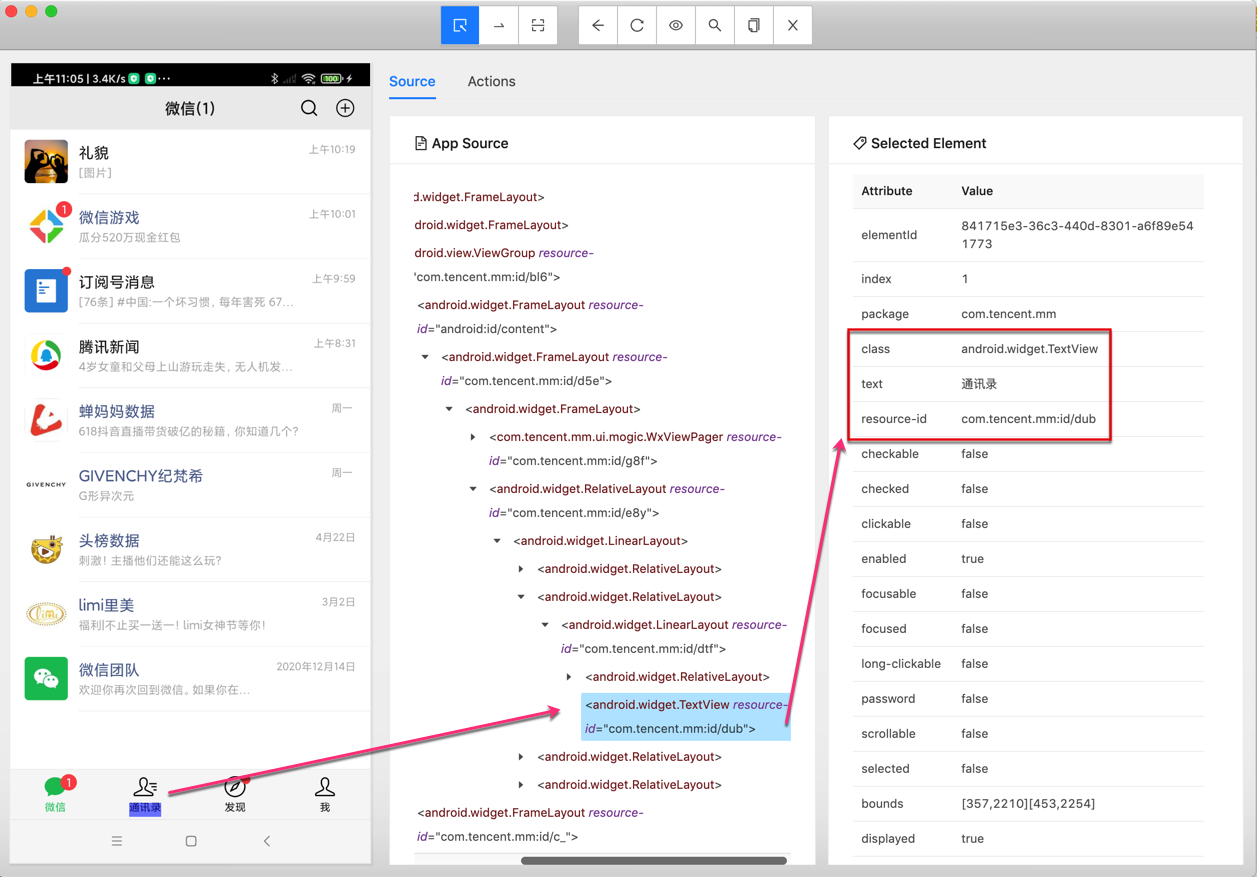Expand the RelativeLayout above highlighted TextView
Image resolution: width=1257 pixels, height=877 pixels.
[x=569, y=677]
